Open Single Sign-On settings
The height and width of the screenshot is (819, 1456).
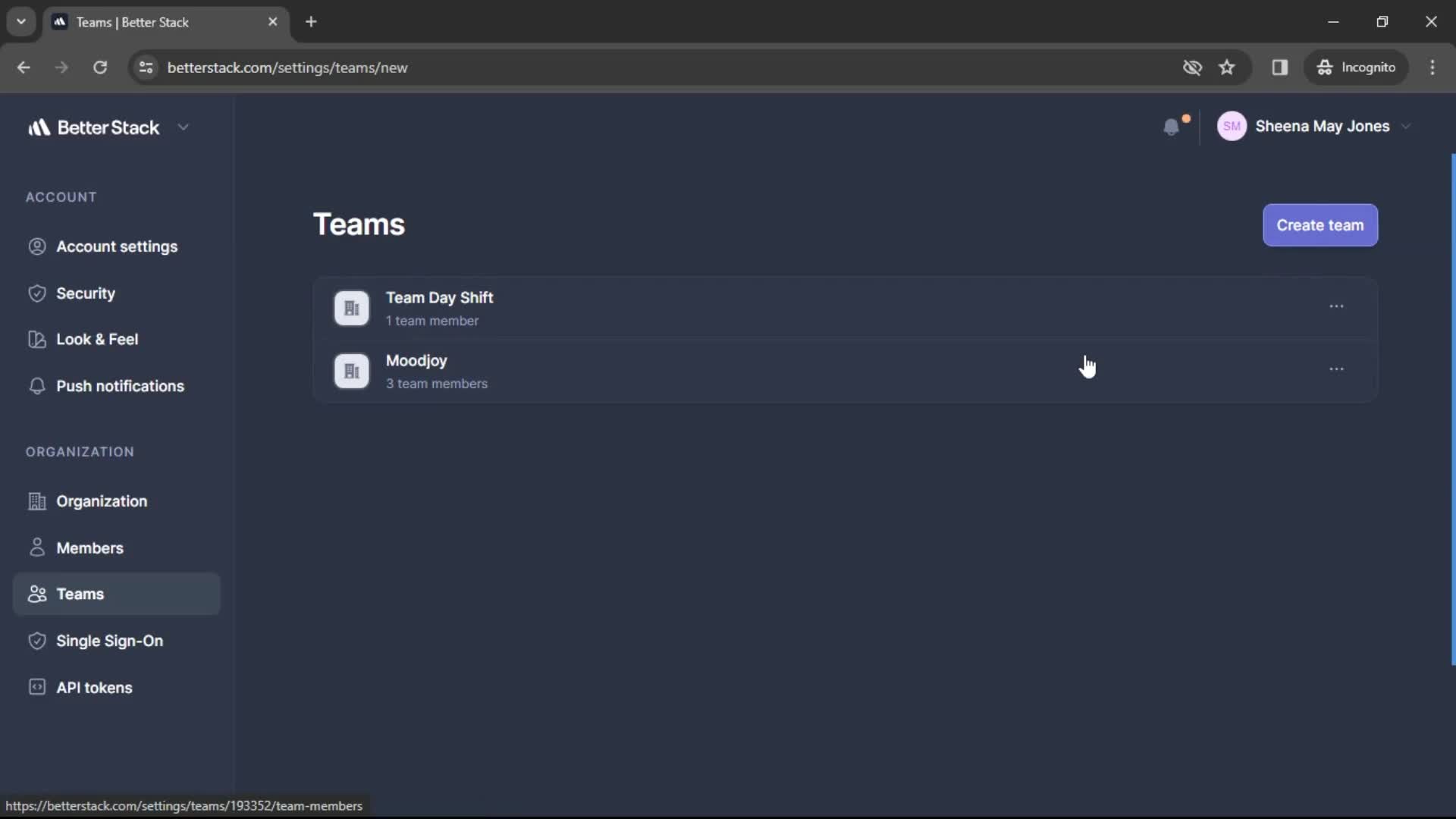tap(109, 640)
